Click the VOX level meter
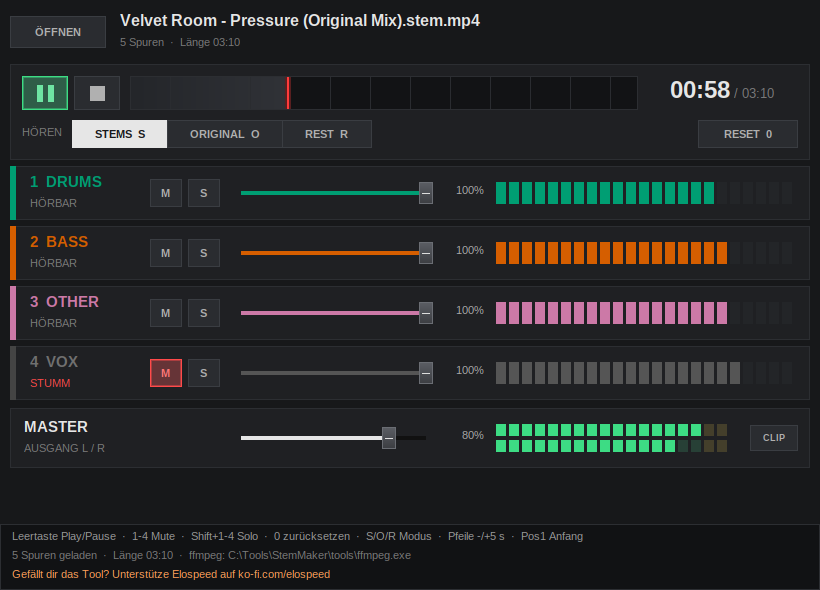The image size is (820, 590). click(644, 373)
